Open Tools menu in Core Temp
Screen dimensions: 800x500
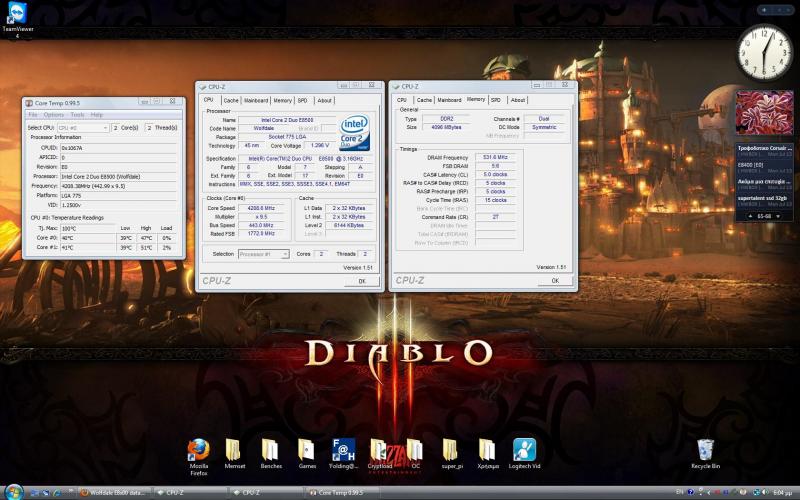(x=77, y=115)
